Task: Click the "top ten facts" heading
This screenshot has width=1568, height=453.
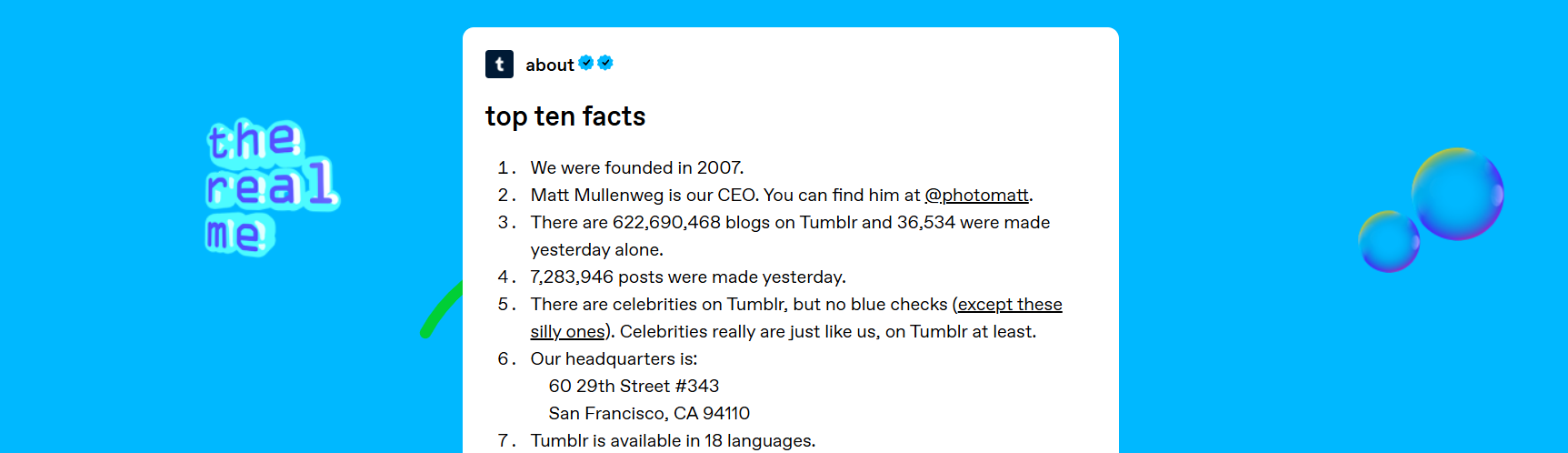Action: click(565, 116)
